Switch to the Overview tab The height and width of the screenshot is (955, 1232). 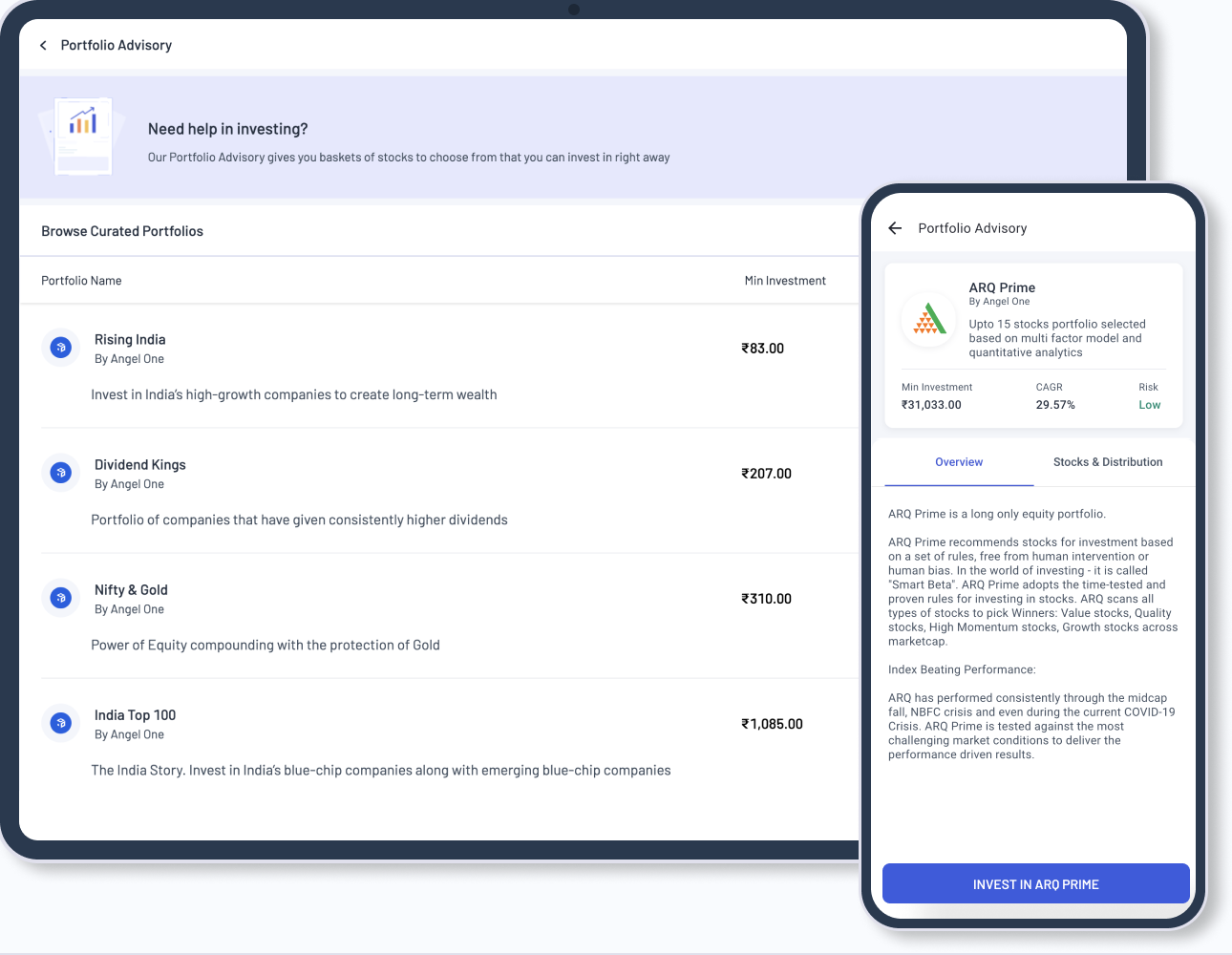(958, 462)
